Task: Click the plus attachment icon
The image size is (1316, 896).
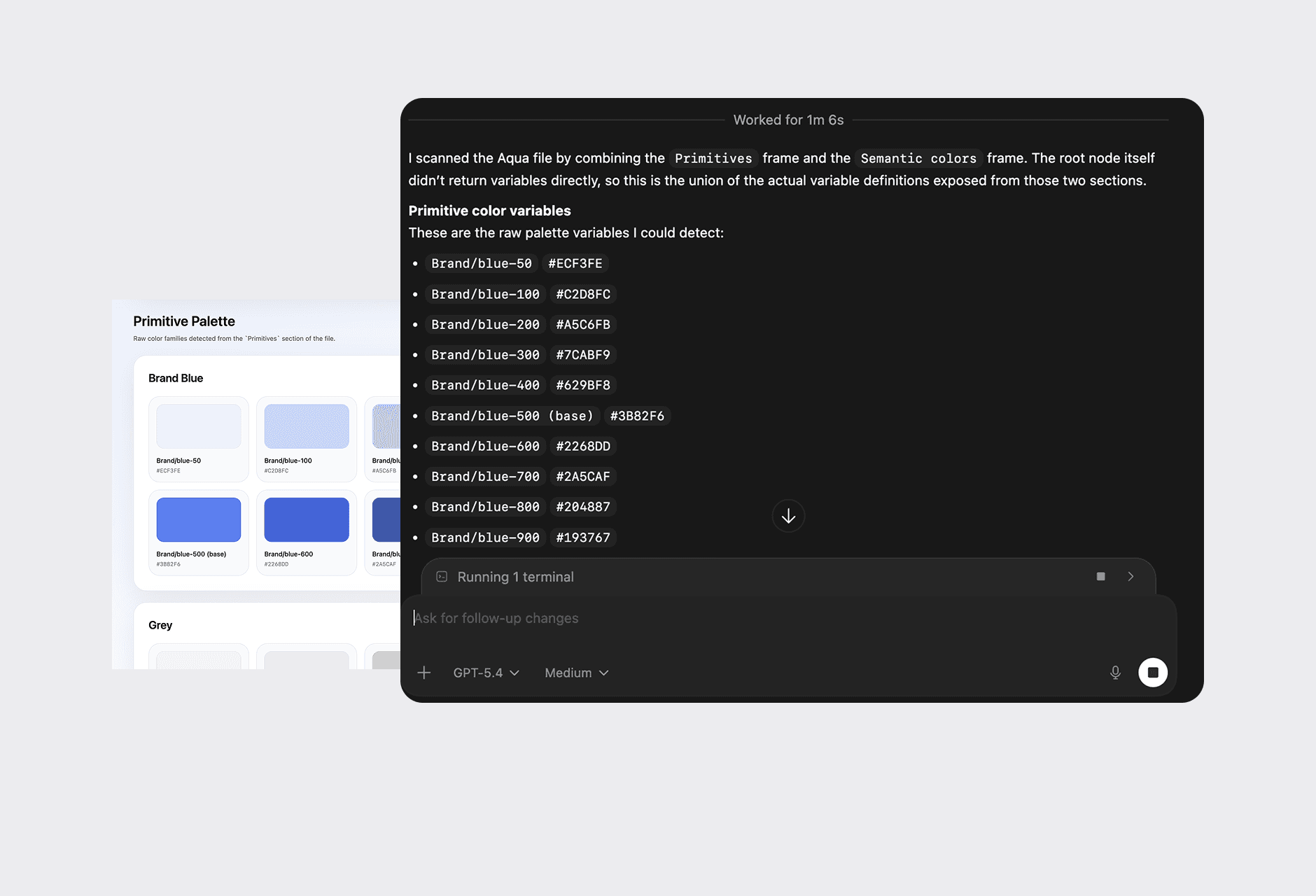Action: [x=423, y=673]
